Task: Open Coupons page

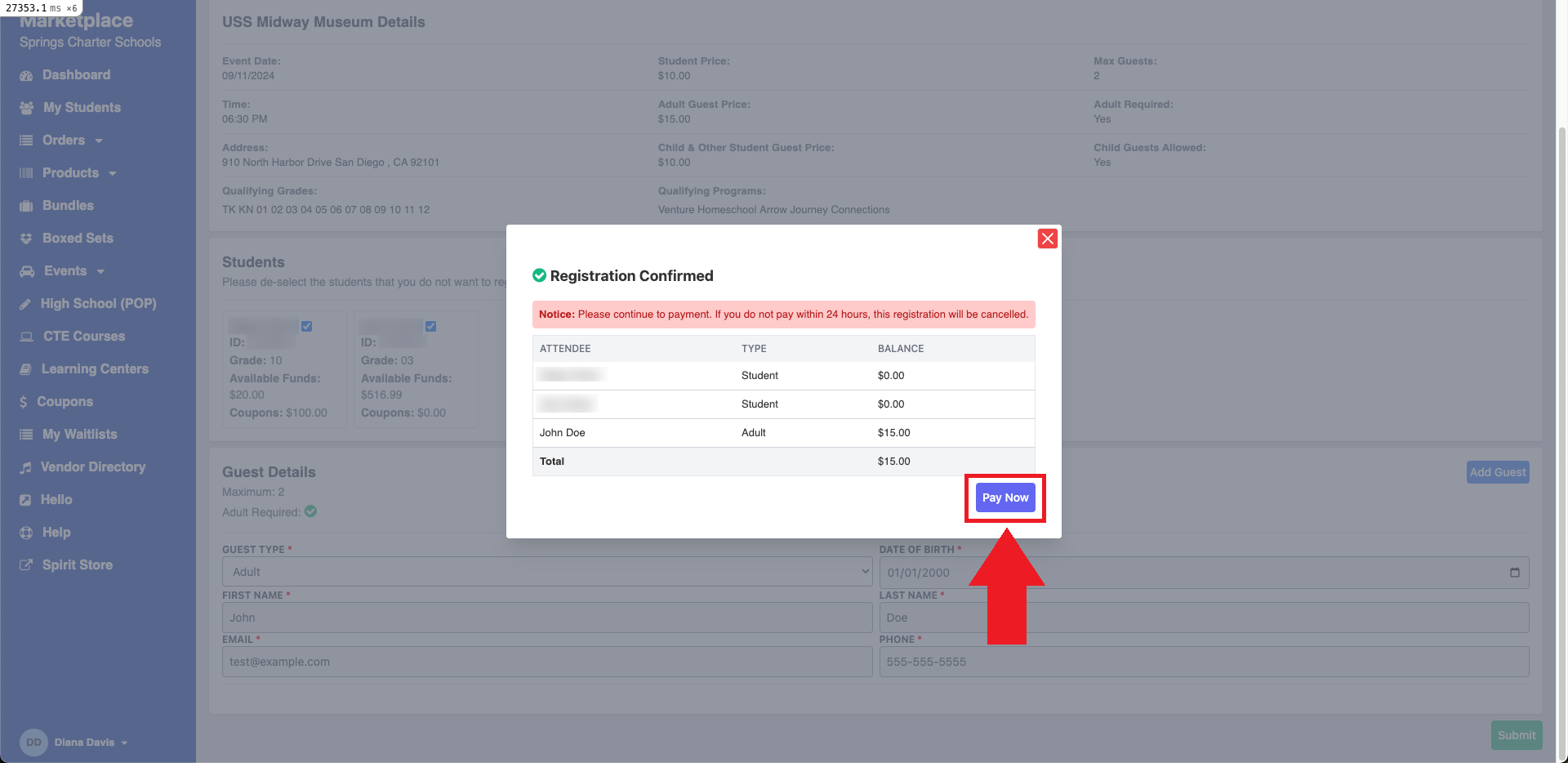Action: pos(65,401)
